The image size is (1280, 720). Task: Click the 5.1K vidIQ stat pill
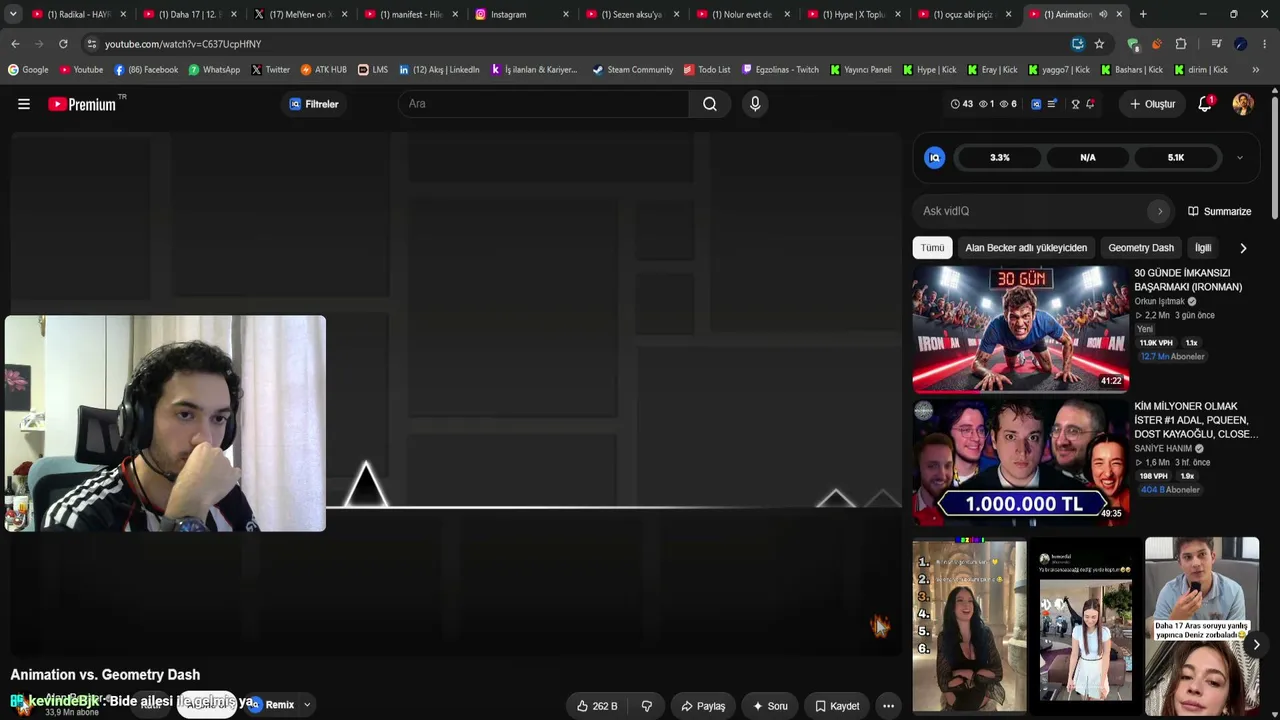point(1176,158)
